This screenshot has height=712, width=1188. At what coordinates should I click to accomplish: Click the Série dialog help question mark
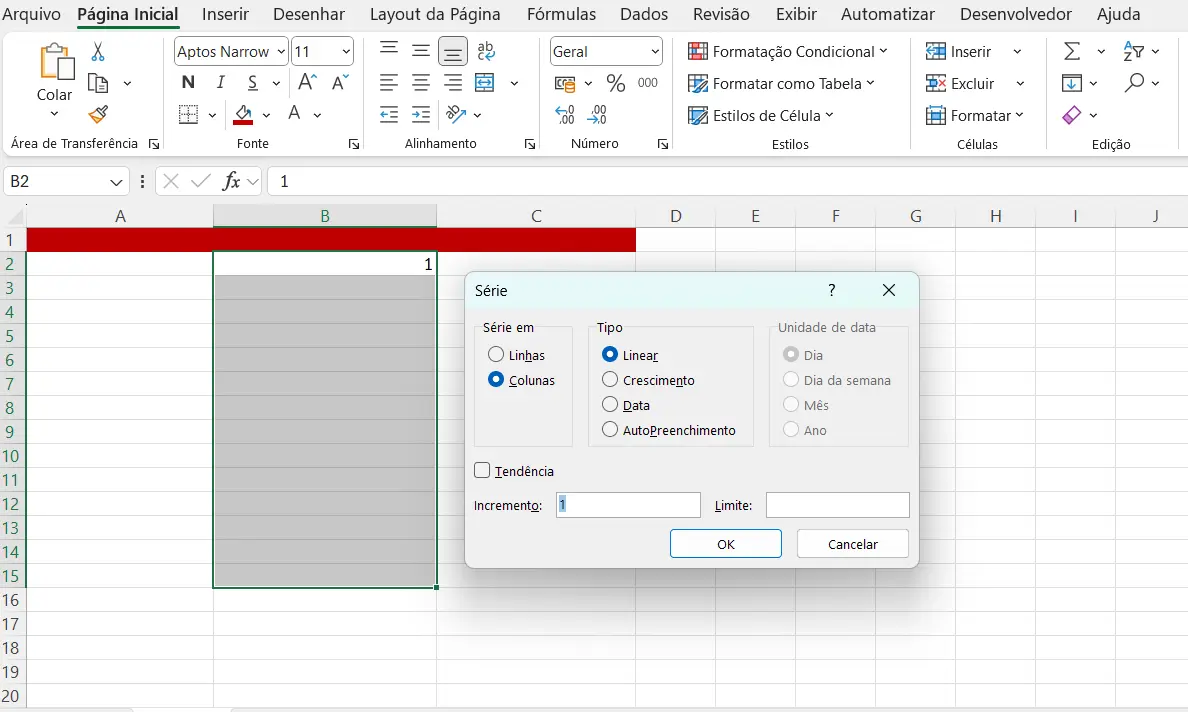point(832,290)
